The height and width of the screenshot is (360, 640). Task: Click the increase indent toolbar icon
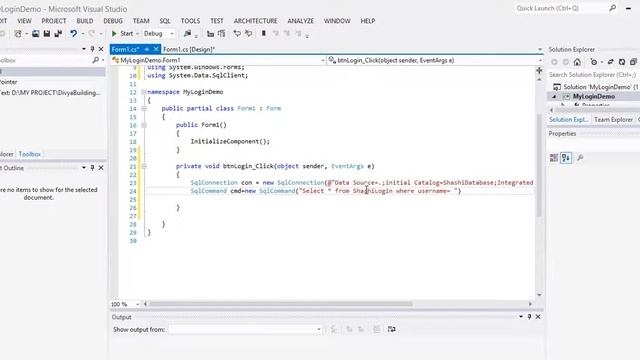(x=222, y=33)
